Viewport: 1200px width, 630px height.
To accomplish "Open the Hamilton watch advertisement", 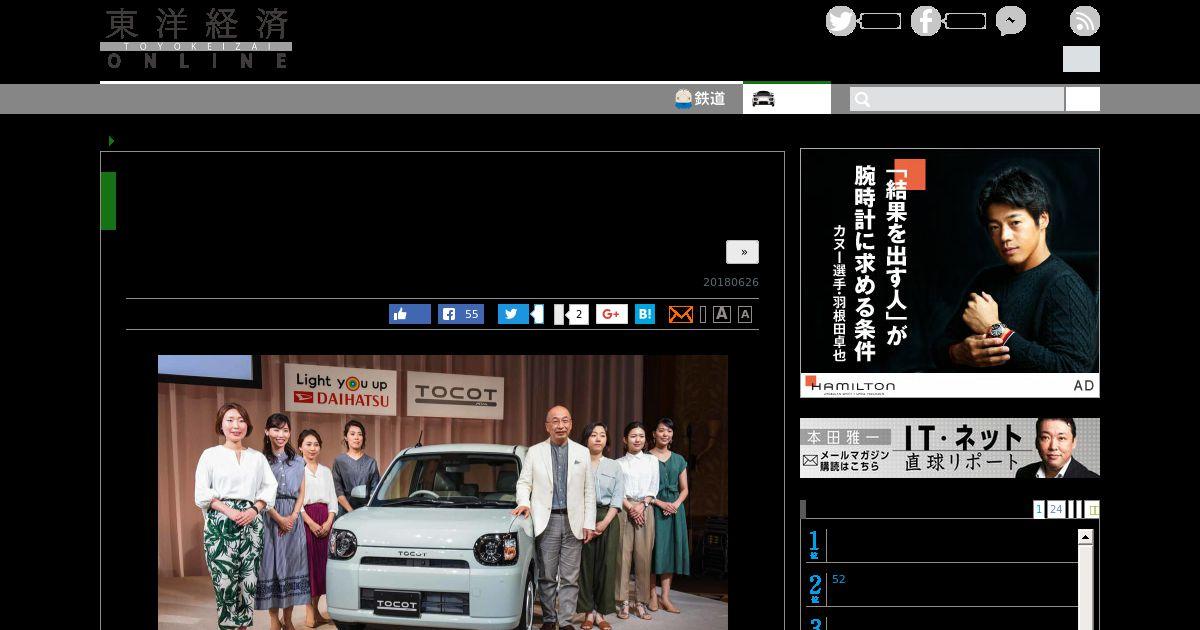I will pos(950,273).
